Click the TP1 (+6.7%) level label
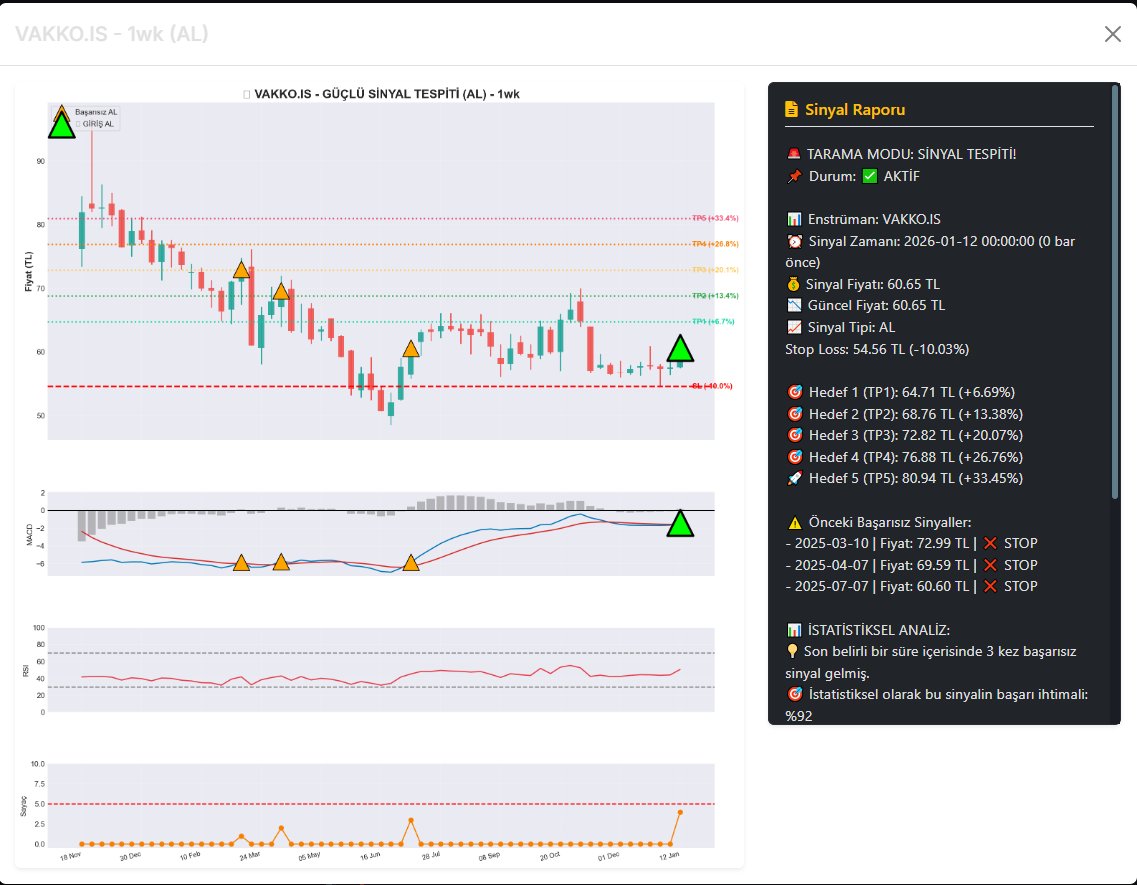The image size is (1137, 885). [x=713, y=321]
